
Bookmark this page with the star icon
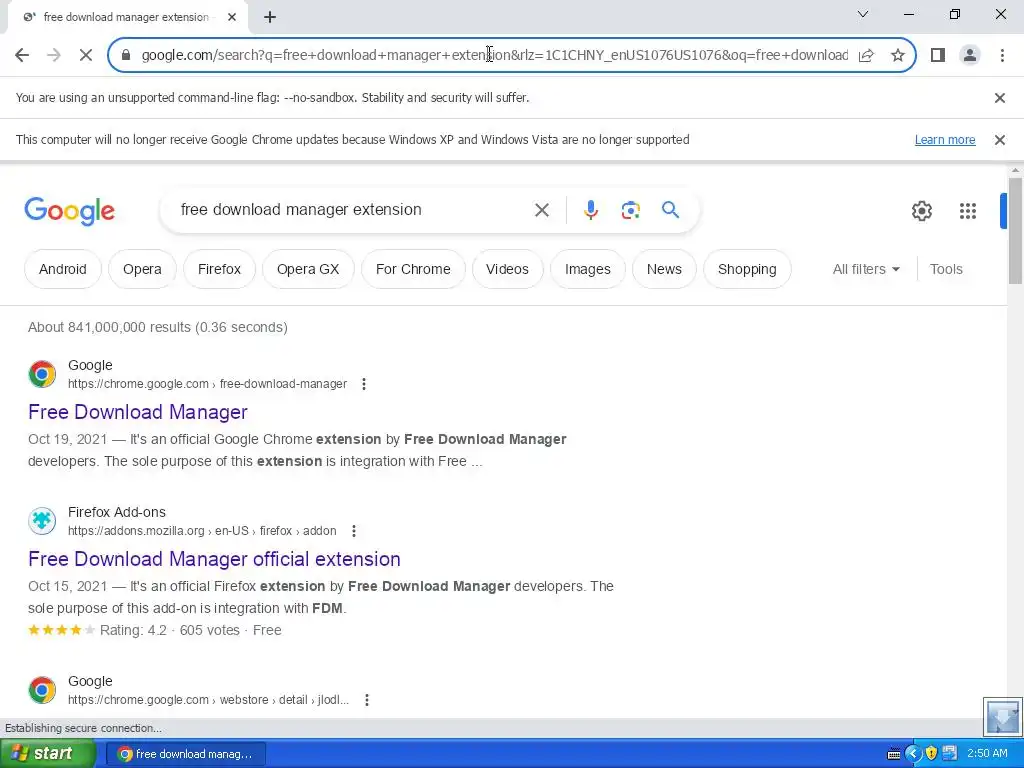click(x=898, y=55)
